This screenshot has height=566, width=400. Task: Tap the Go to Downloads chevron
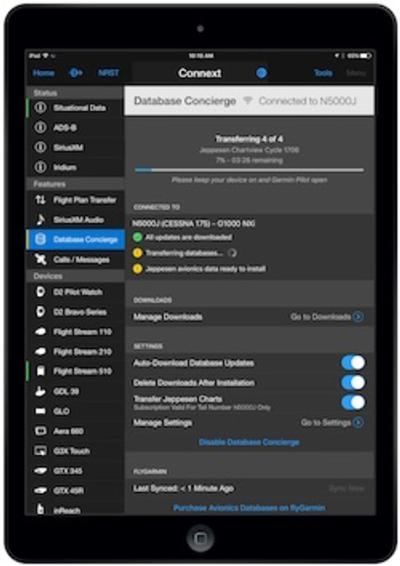[x=358, y=317]
